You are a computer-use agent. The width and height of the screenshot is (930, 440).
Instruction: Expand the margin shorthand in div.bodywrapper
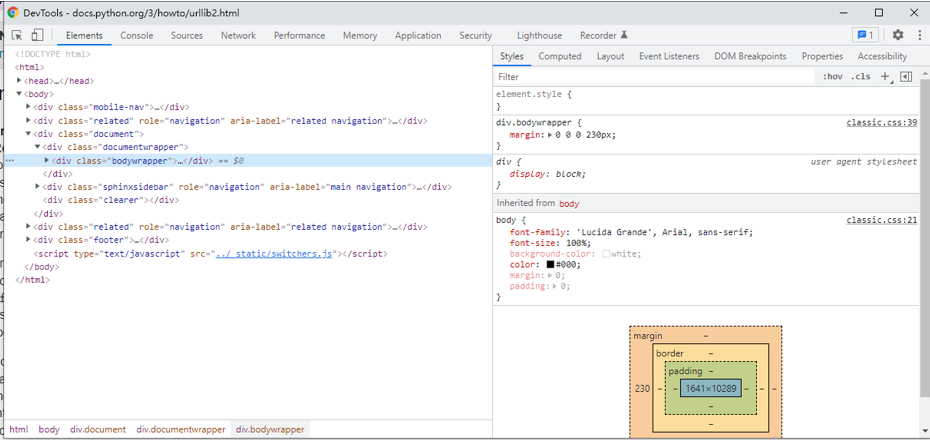point(549,134)
